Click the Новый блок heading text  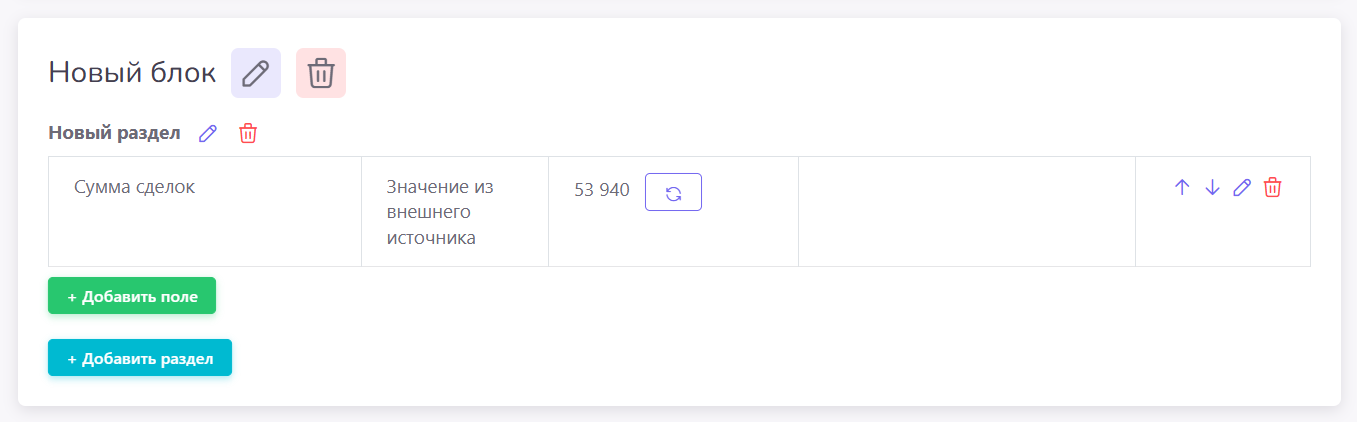click(x=132, y=73)
